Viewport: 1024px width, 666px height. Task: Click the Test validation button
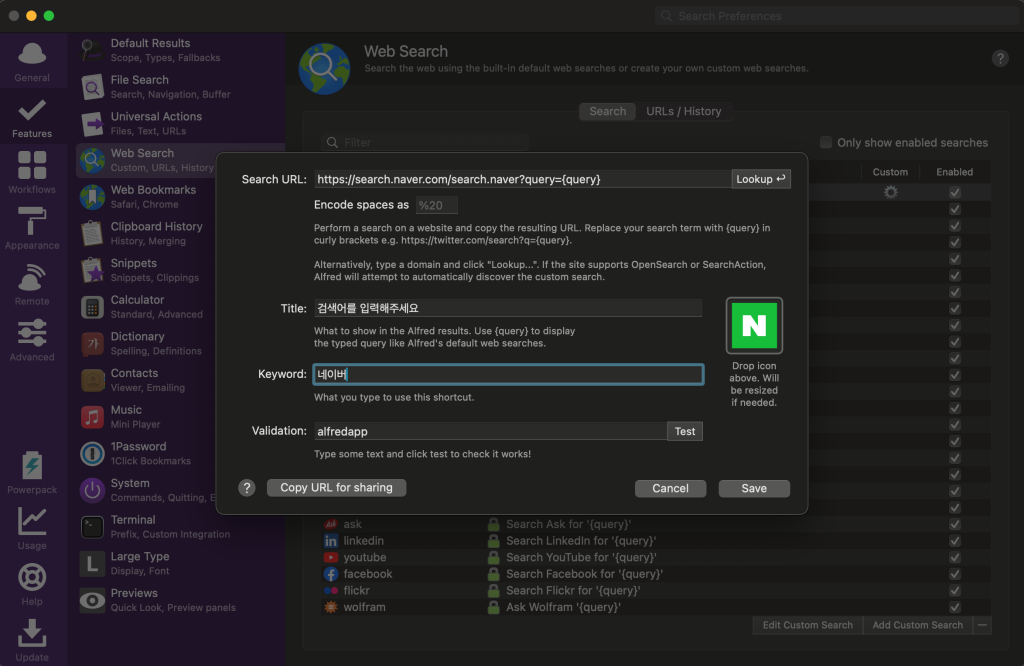[684, 431]
